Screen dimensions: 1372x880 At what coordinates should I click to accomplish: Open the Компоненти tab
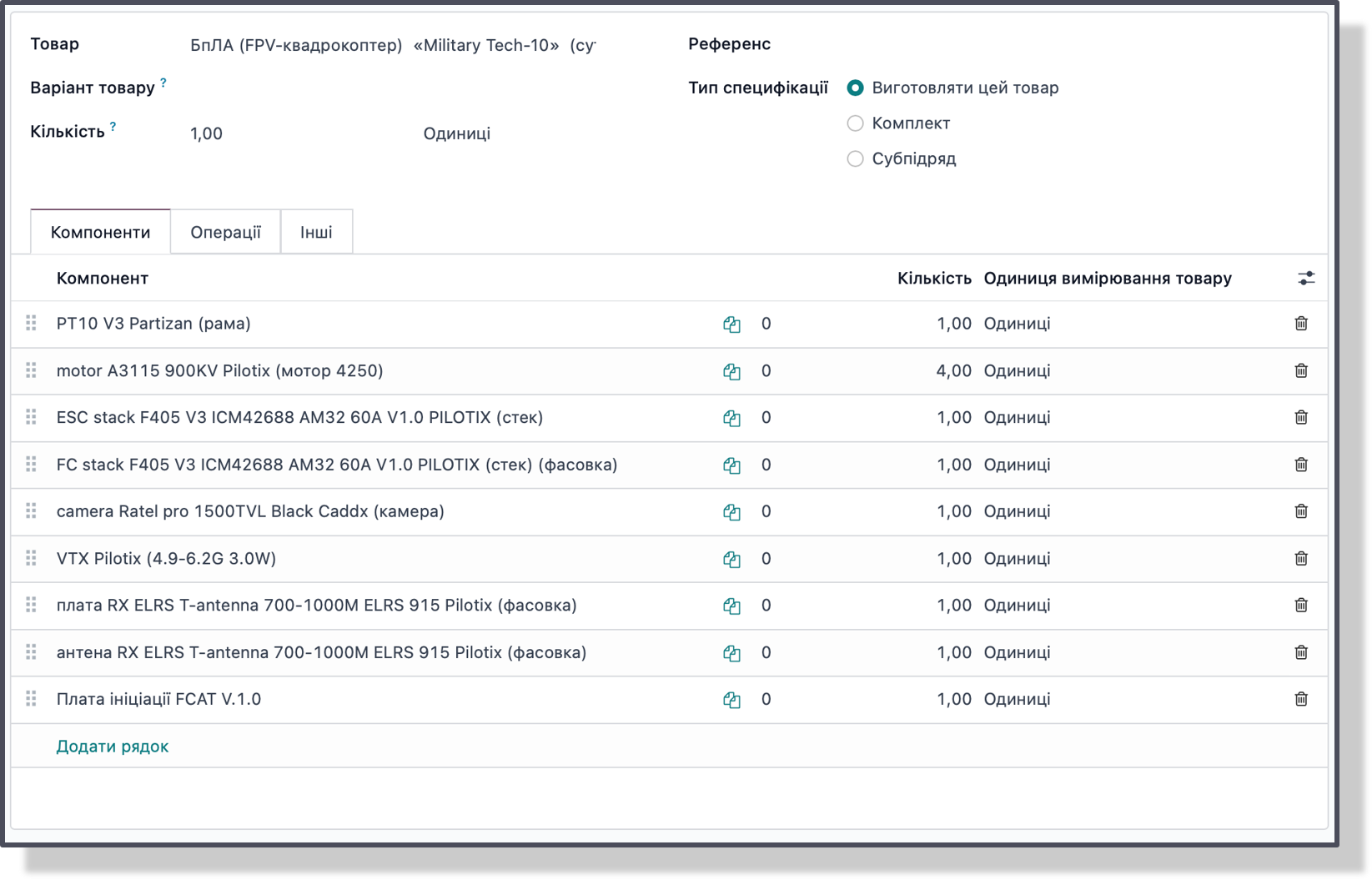[100, 232]
